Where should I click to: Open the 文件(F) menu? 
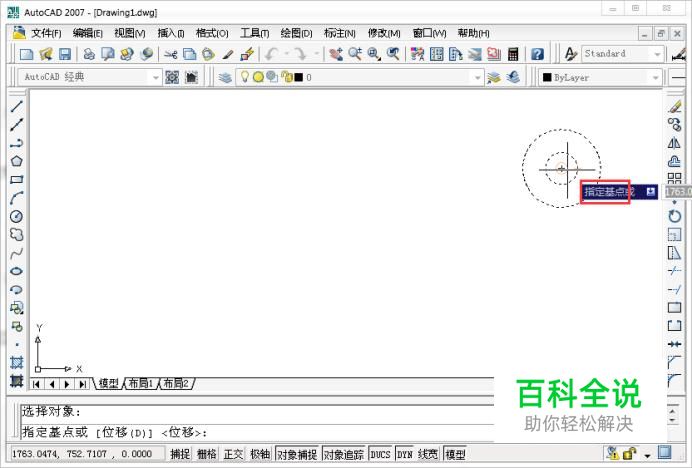point(46,33)
